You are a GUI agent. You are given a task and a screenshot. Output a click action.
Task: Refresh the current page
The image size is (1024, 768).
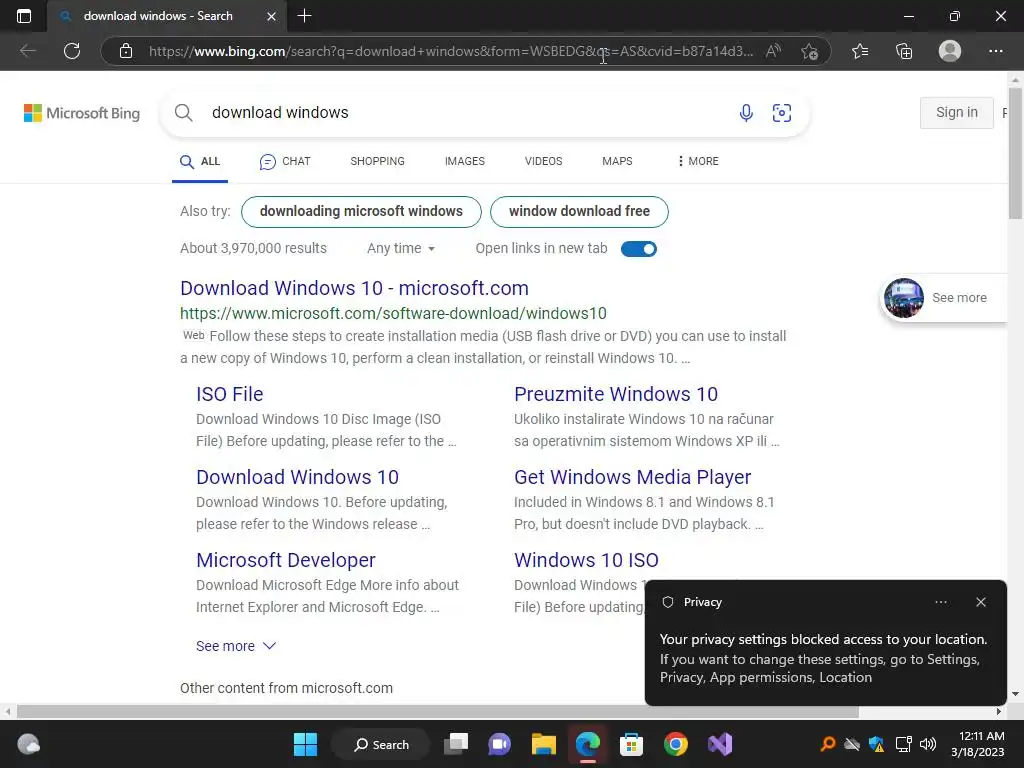[x=72, y=51]
